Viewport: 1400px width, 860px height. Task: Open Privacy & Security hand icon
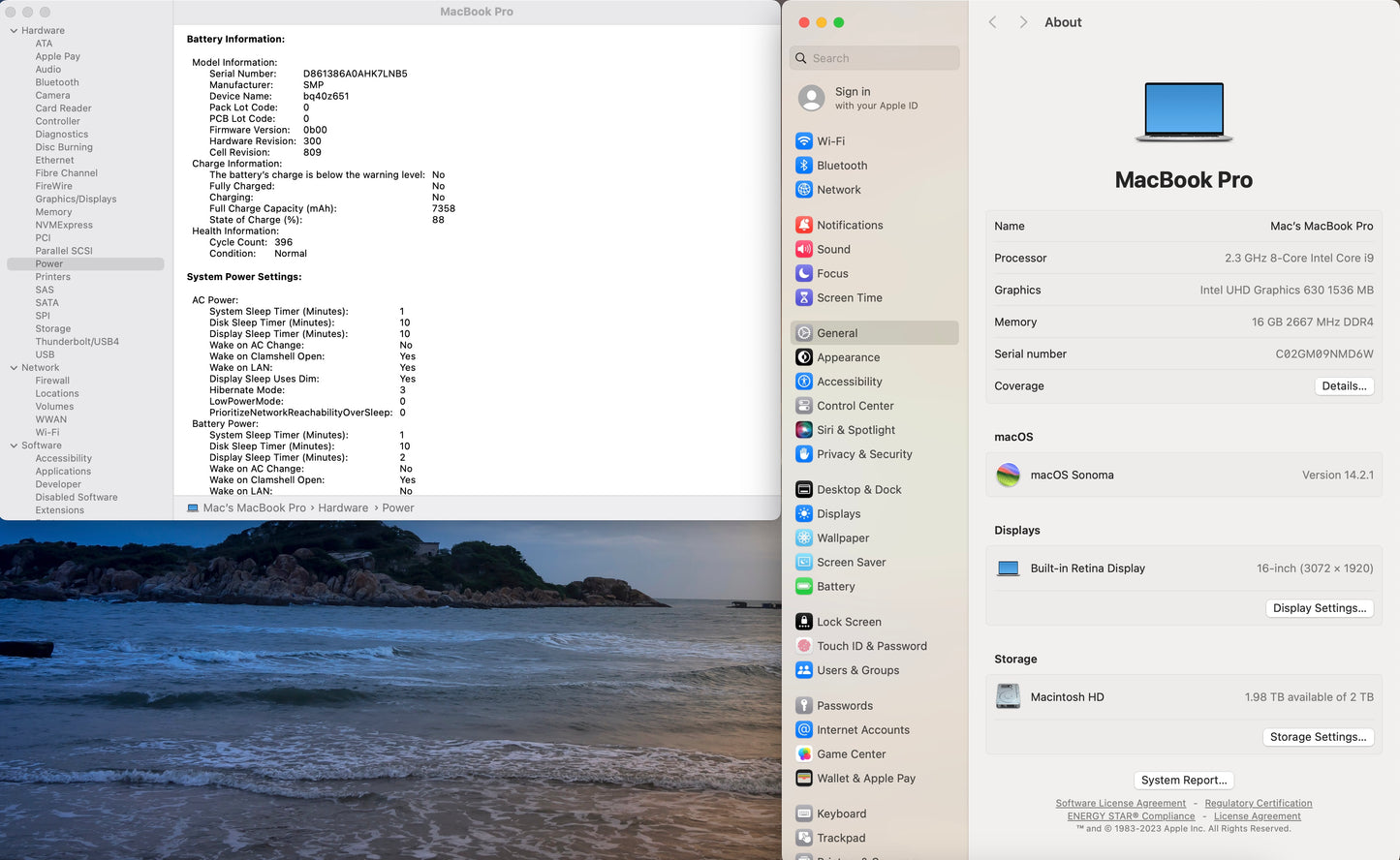coord(804,454)
